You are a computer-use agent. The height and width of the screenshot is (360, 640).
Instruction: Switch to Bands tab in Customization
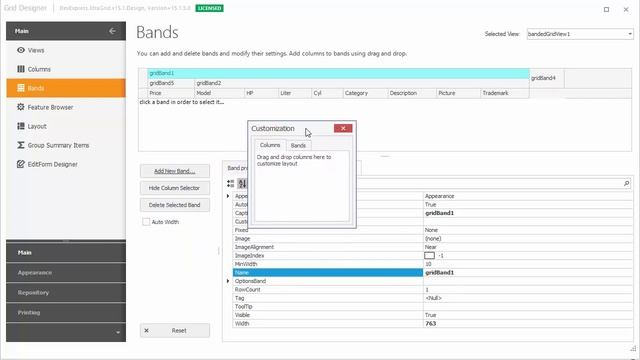coord(298,145)
